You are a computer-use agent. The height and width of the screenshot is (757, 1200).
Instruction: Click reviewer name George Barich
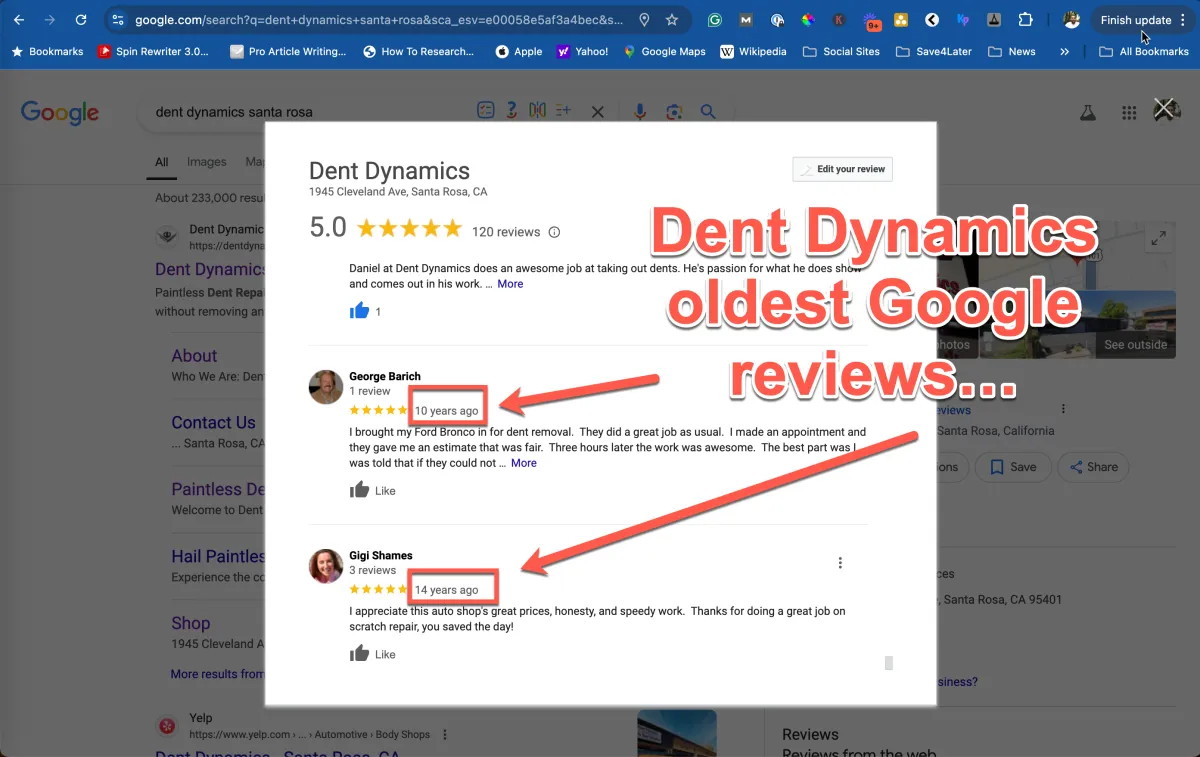click(x=385, y=376)
